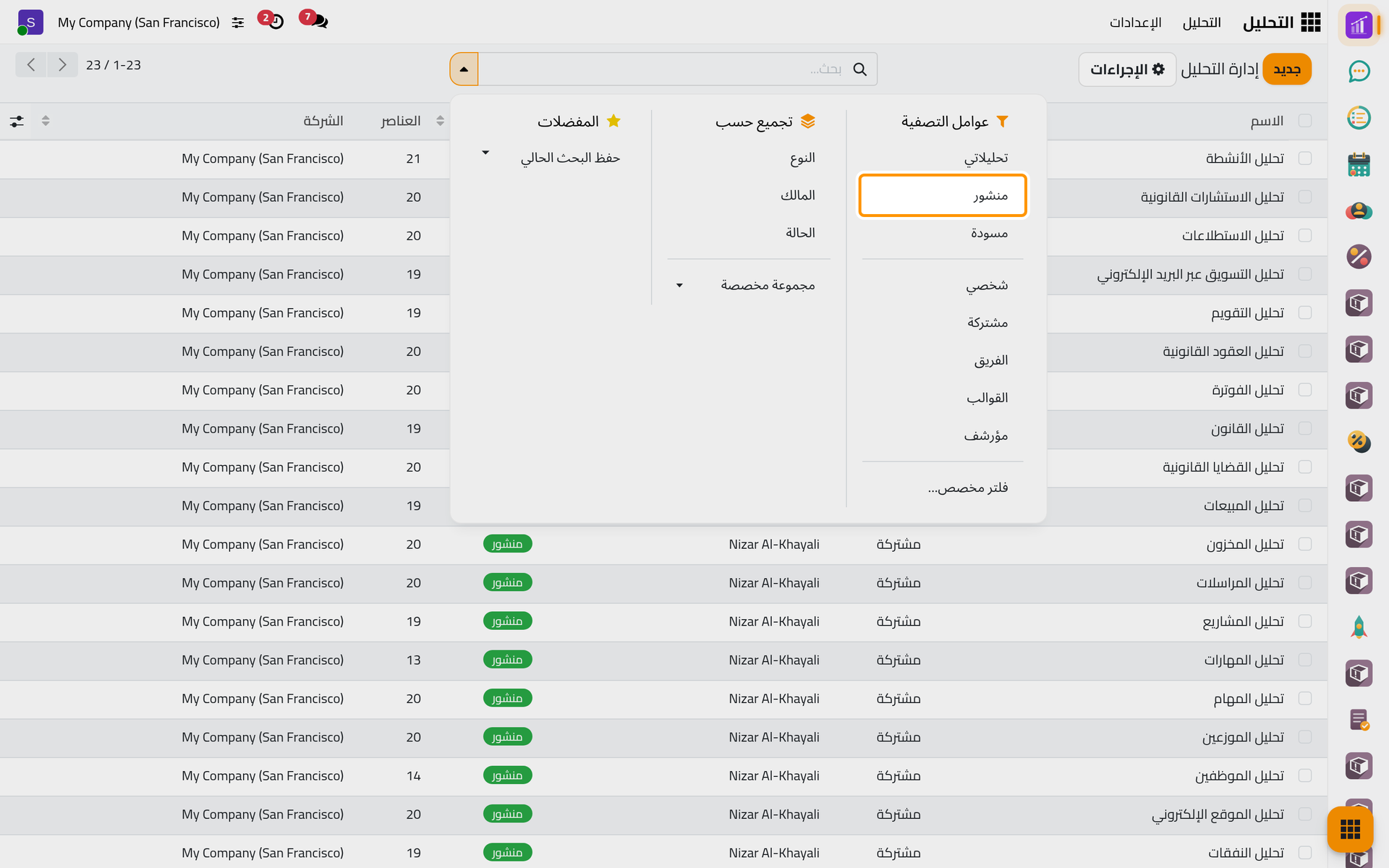The image size is (1389, 868).
Task: Expand حفظ البحث الحالي option
Action: (555, 158)
